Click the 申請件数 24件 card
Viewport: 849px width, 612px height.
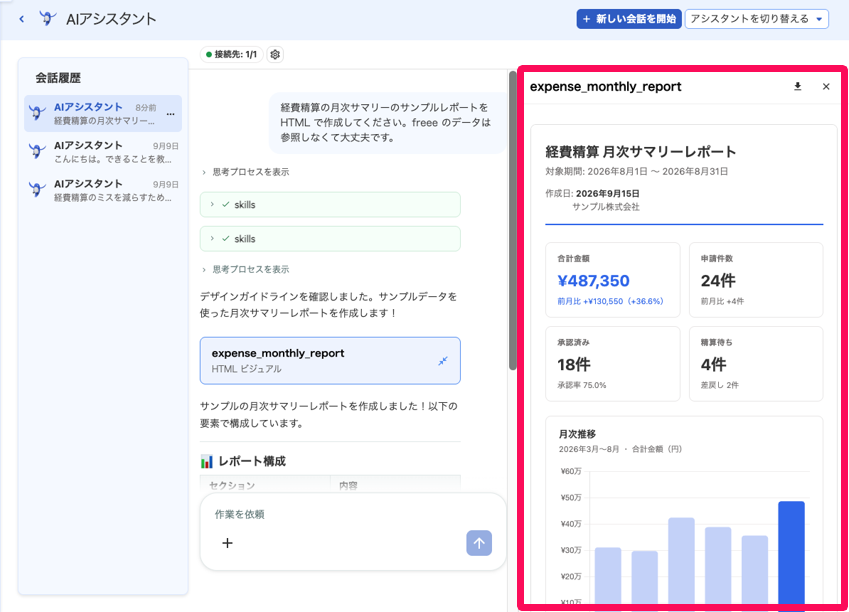[756, 280]
